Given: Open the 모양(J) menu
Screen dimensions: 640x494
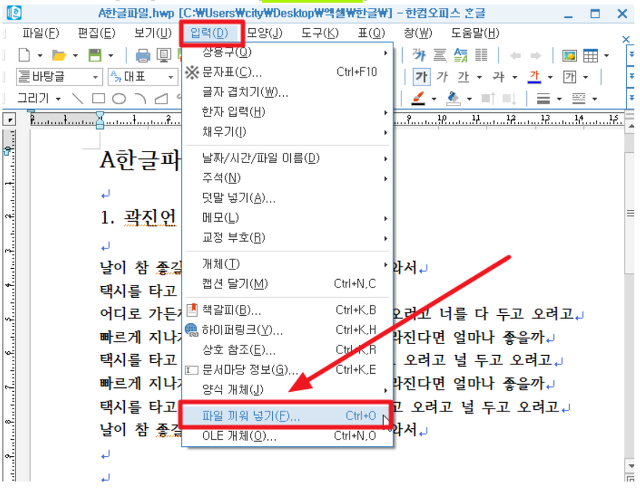Looking at the screenshot, I should click(264, 33).
